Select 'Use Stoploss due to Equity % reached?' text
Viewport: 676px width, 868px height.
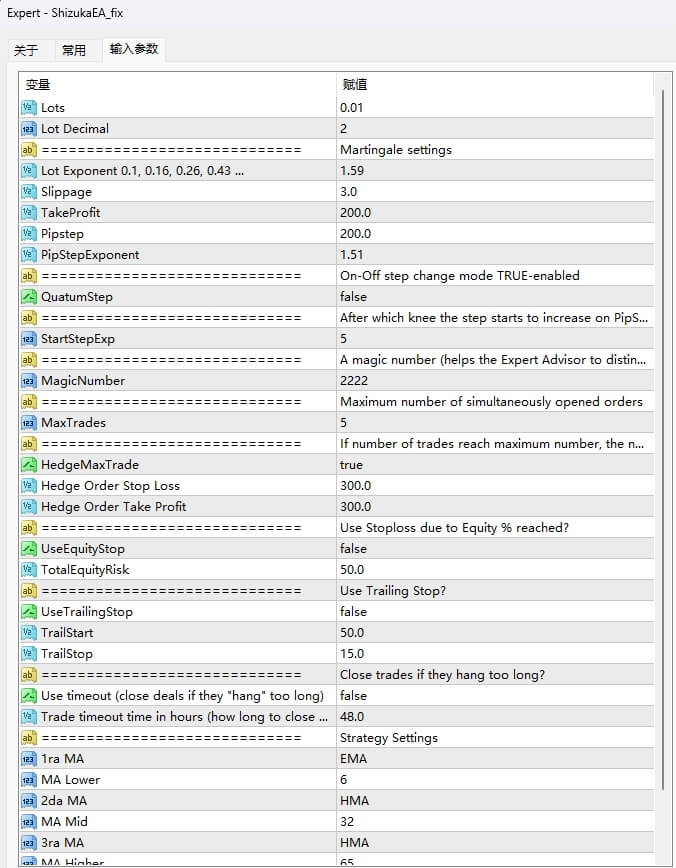(454, 528)
